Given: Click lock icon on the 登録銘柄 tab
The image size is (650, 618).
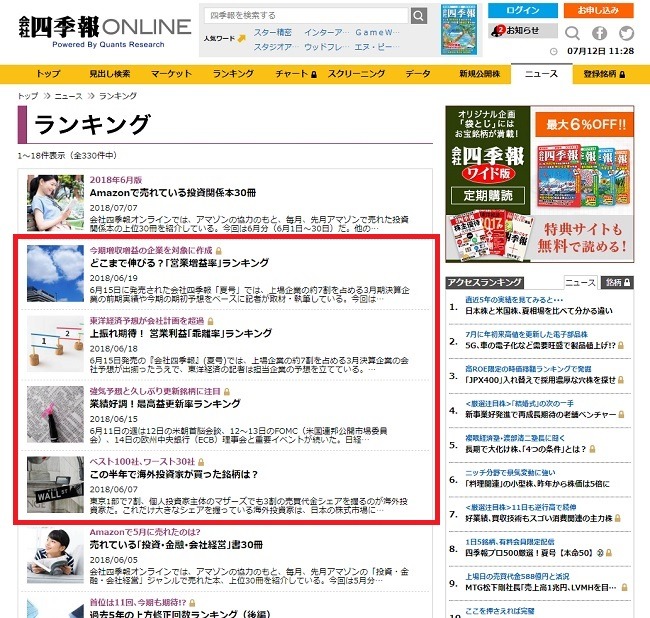Looking at the screenshot, I should pyautogui.click(x=622, y=75).
